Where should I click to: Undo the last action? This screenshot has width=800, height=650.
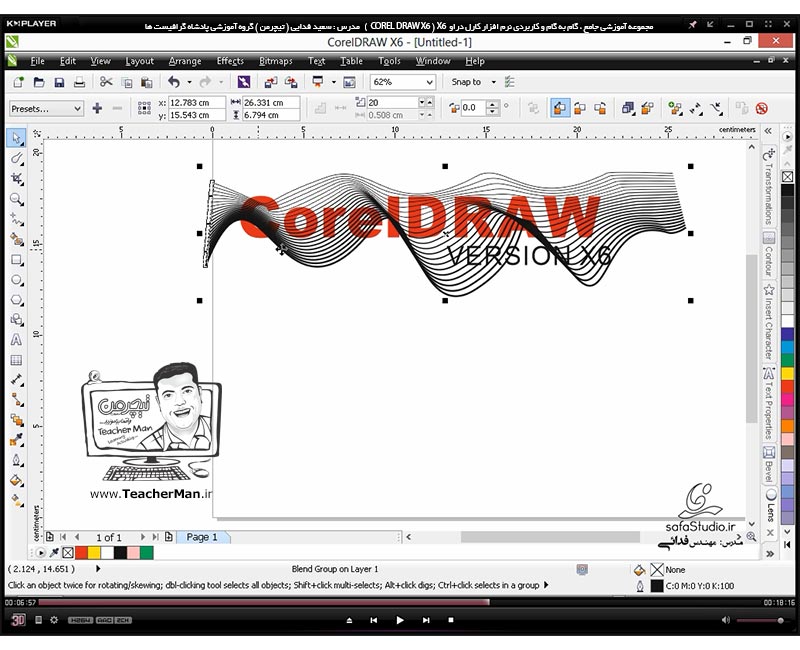(x=174, y=82)
